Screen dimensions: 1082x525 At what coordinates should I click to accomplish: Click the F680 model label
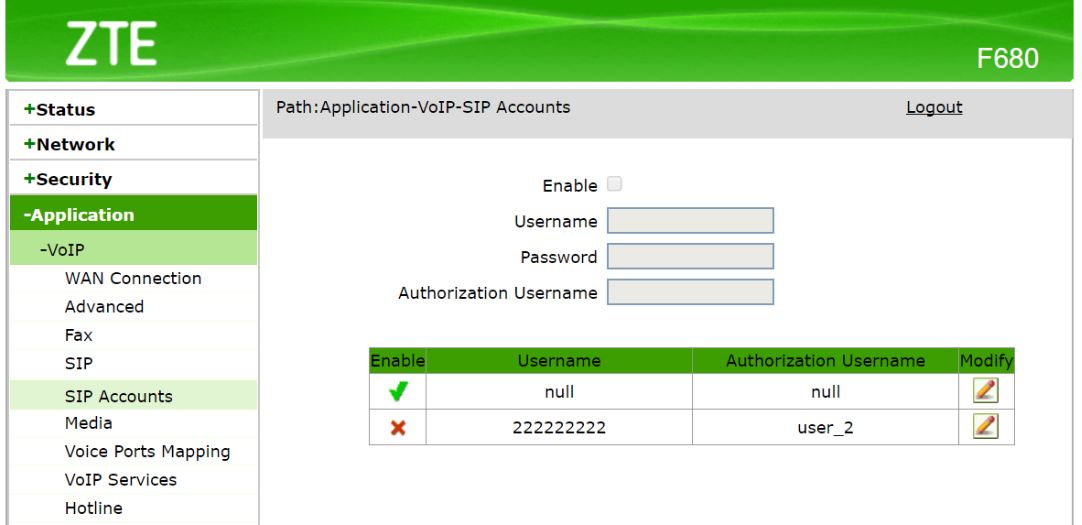click(x=1007, y=59)
